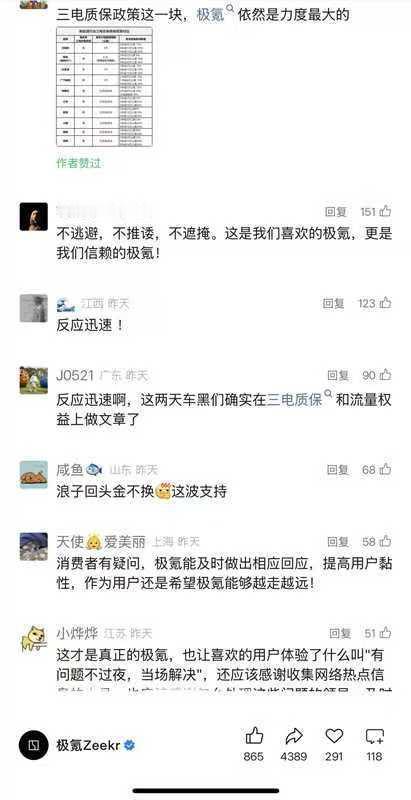This screenshot has width=411, height=800.
Task: Open the comments bubble icon showing 118
Action: pyautogui.click(x=374, y=736)
